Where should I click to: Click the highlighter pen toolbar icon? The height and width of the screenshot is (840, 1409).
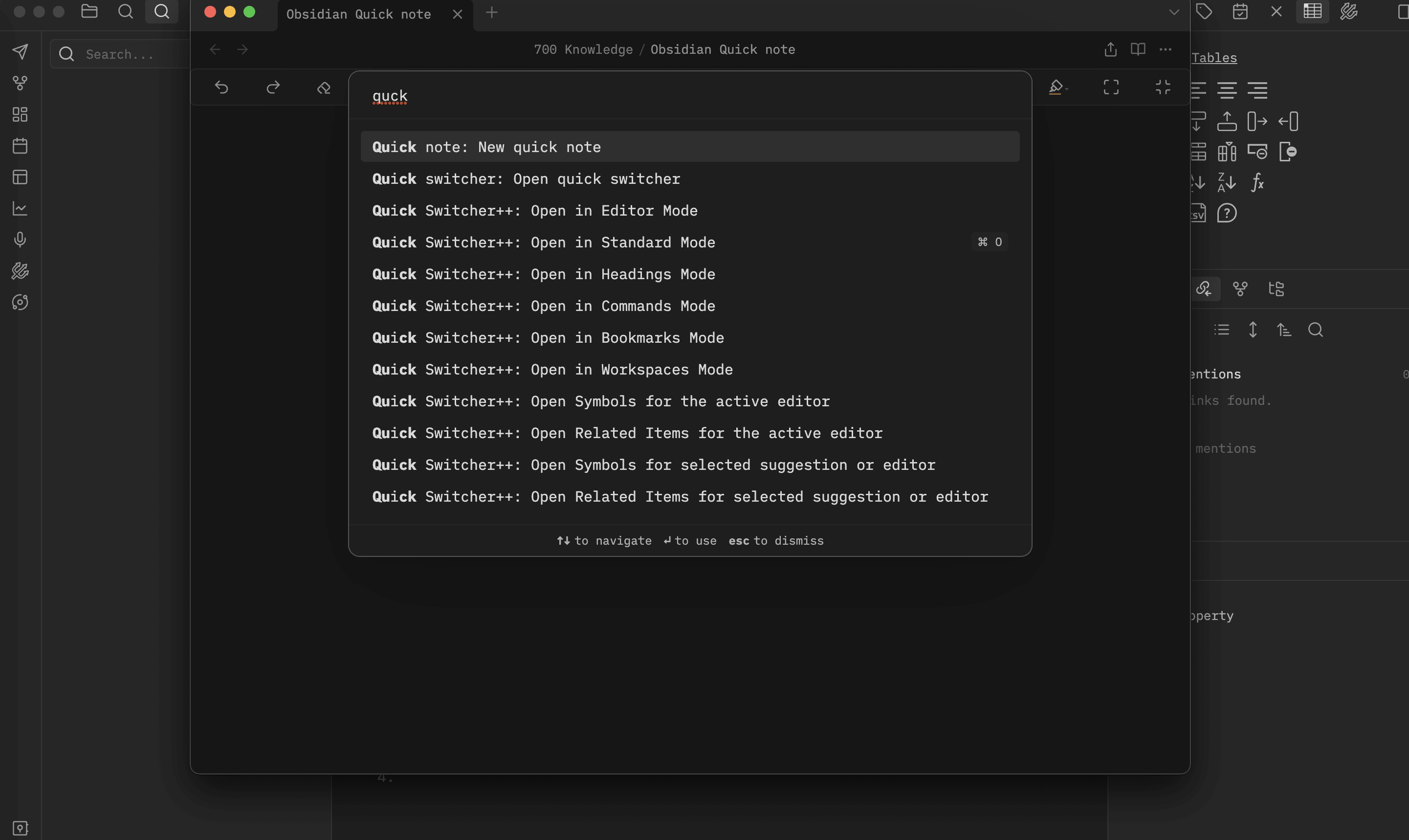[1057, 87]
